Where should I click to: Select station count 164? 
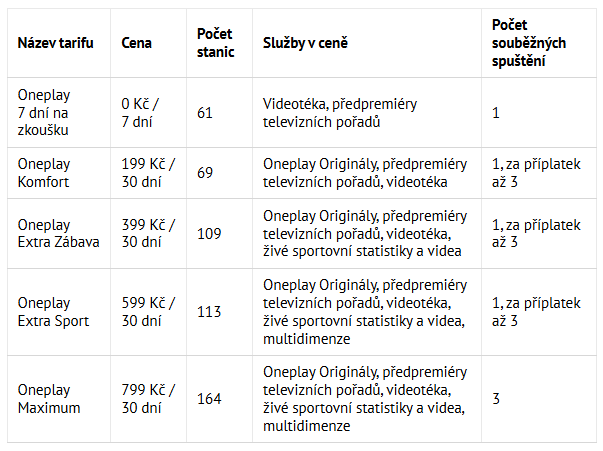coord(209,399)
